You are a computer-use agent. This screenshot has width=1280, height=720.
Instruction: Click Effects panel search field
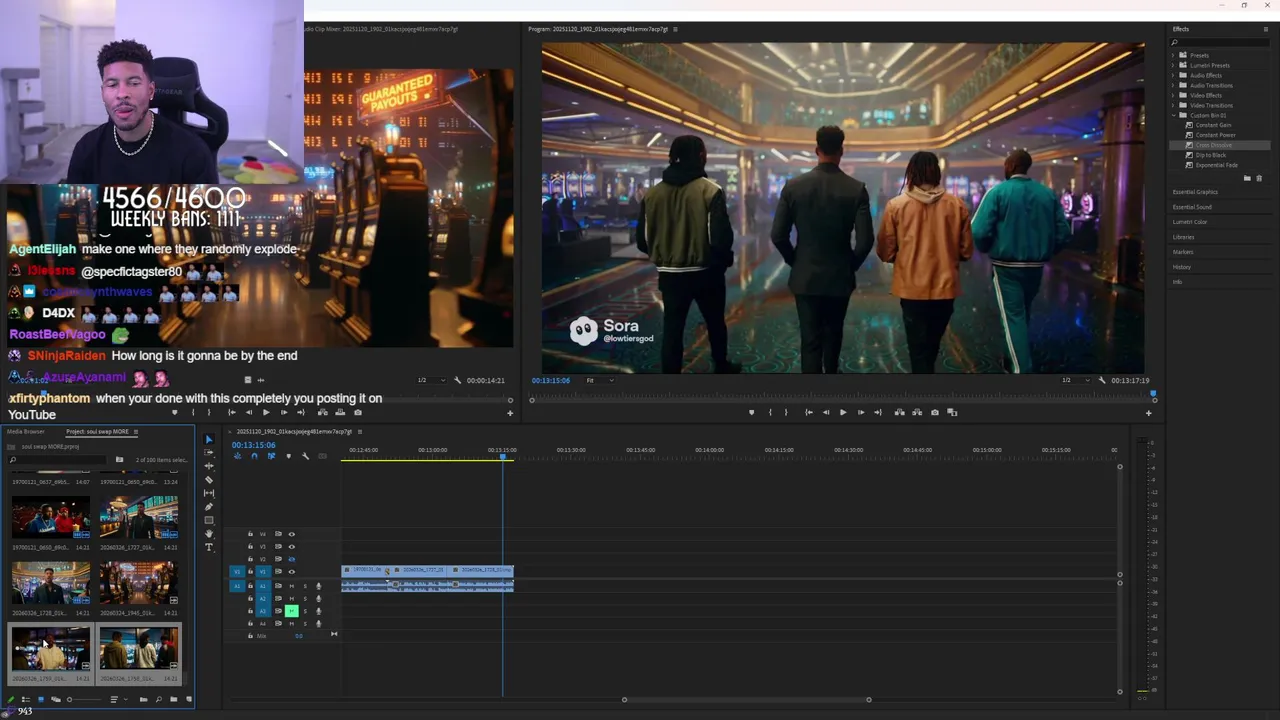point(1220,42)
